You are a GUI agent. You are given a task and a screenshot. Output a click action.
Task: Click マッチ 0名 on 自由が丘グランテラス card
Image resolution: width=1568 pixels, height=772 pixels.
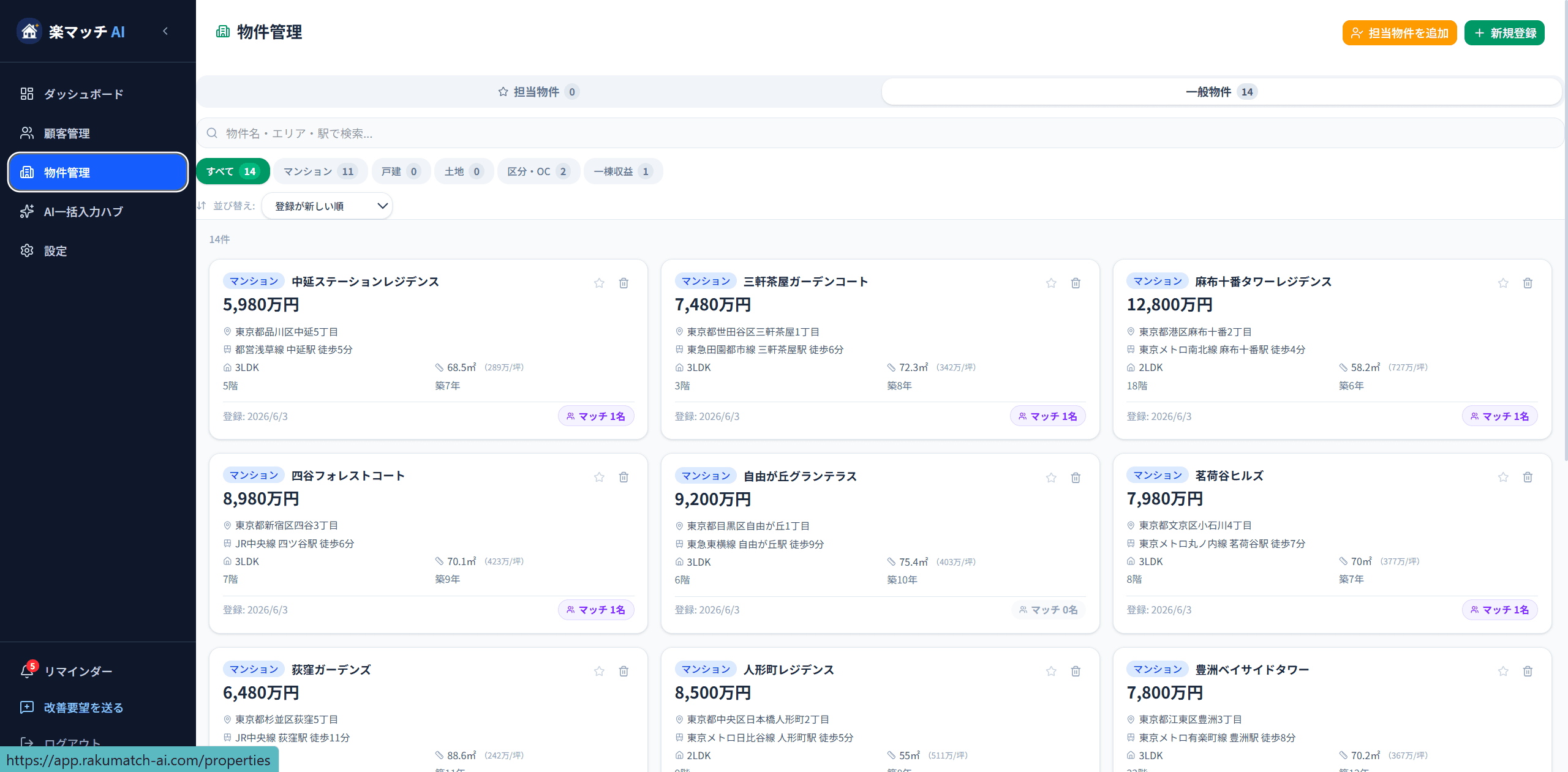coord(1048,610)
